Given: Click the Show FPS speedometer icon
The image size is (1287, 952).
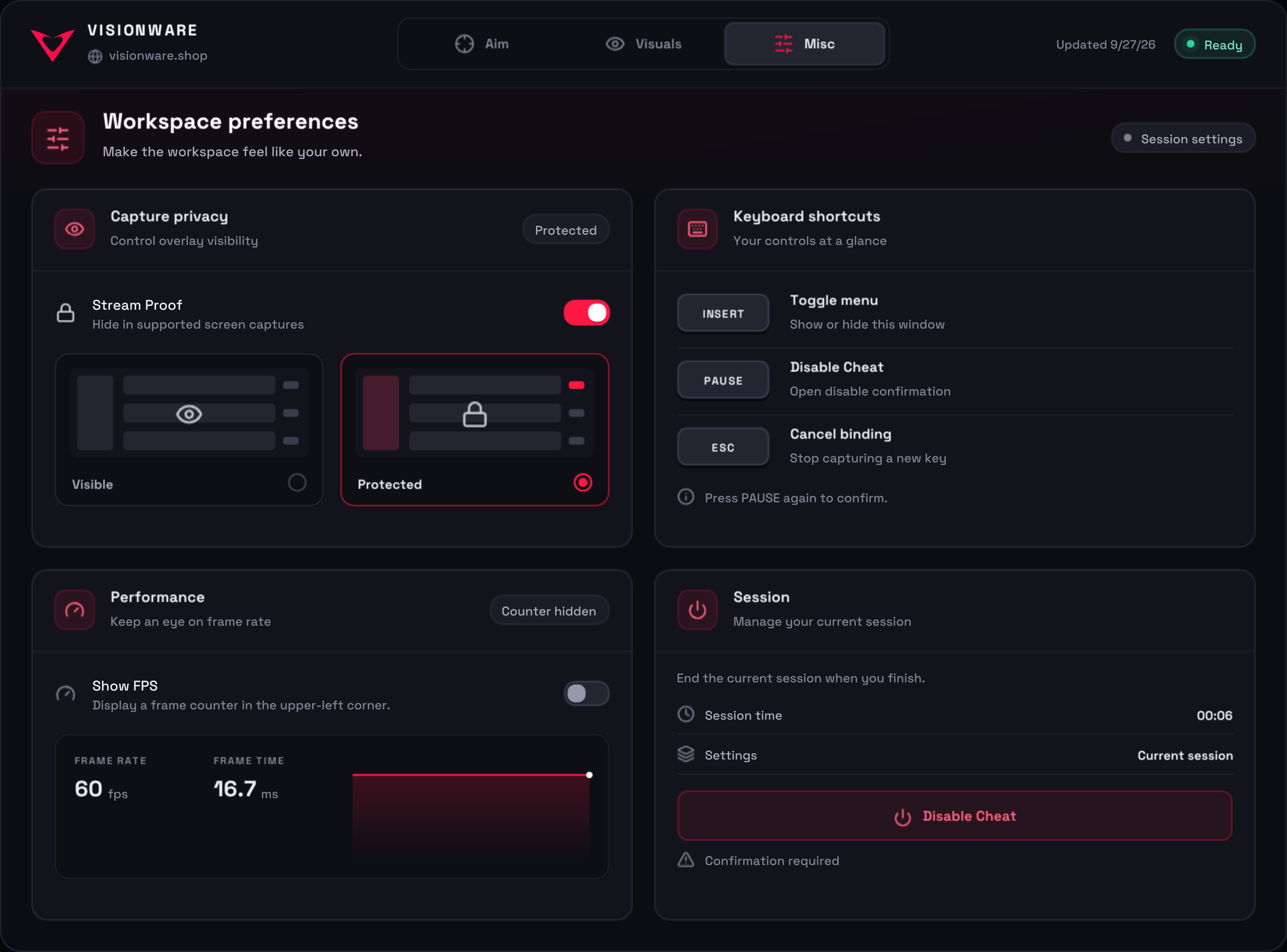Looking at the screenshot, I should point(66,693).
